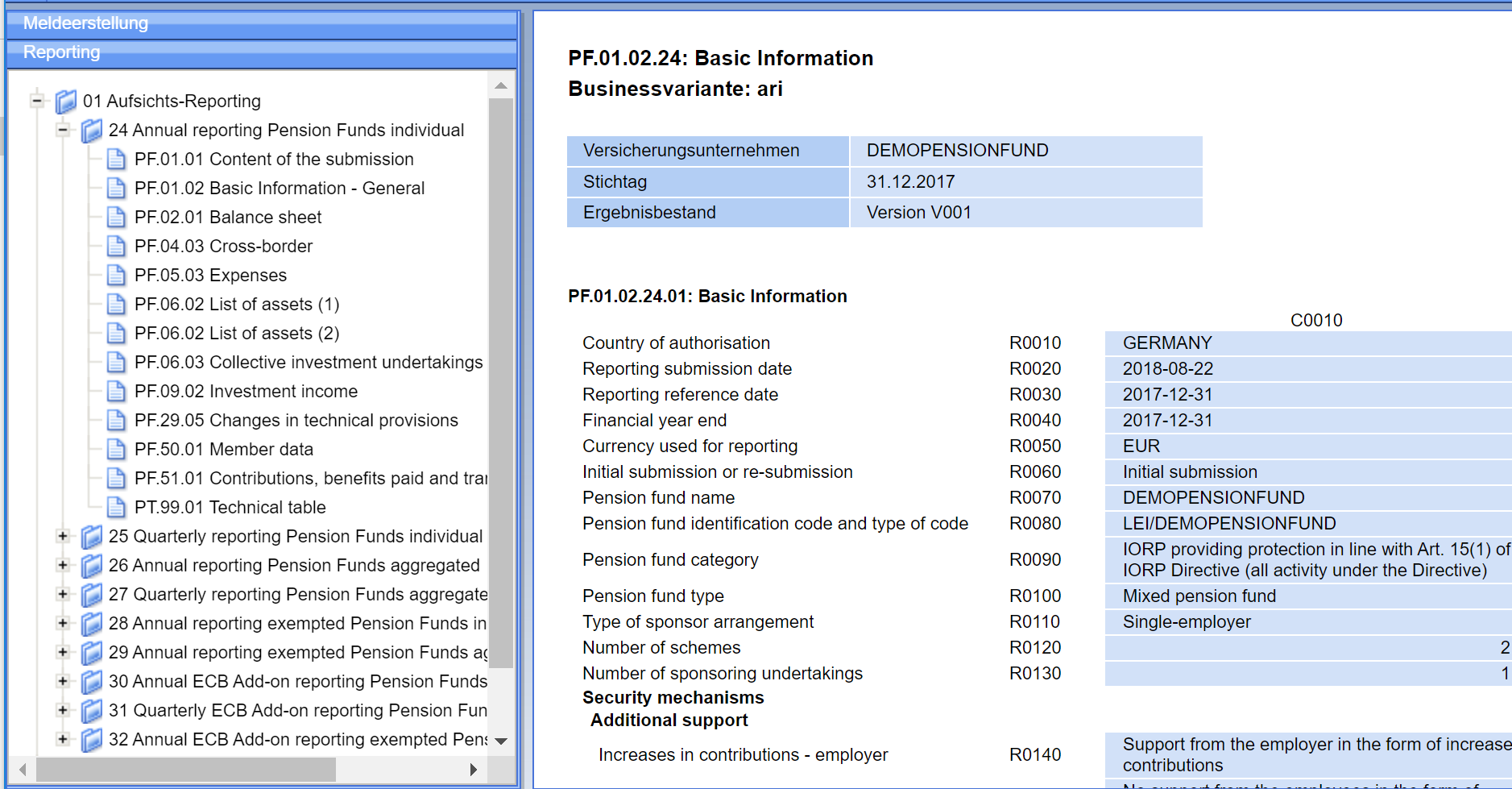Click page icon for PT.99.01 Technical table

click(x=116, y=508)
